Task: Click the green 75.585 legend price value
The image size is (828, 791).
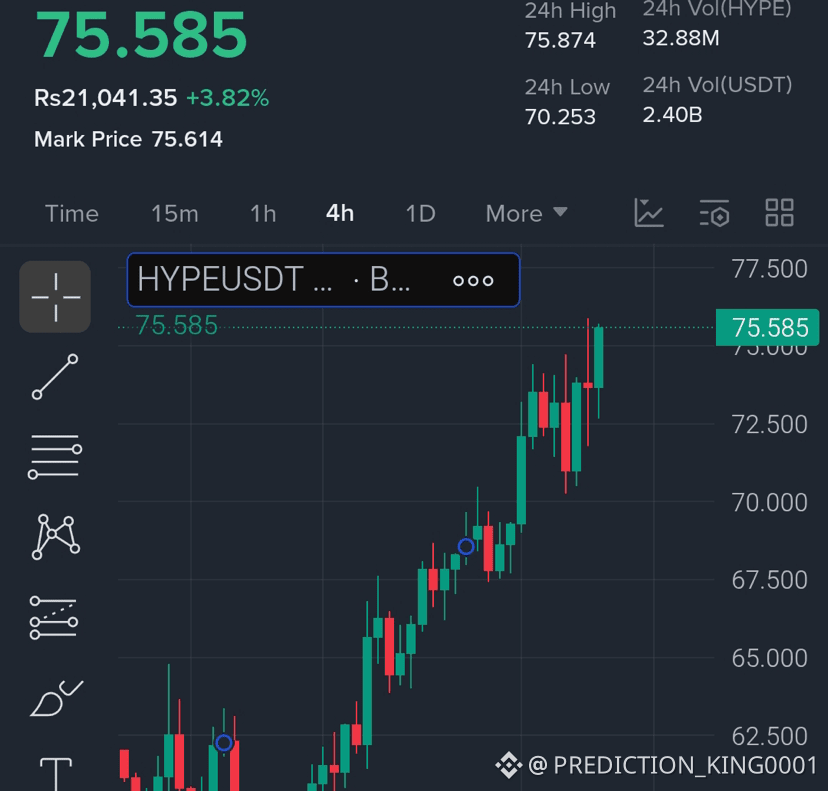Action: (x=176, y=325)
